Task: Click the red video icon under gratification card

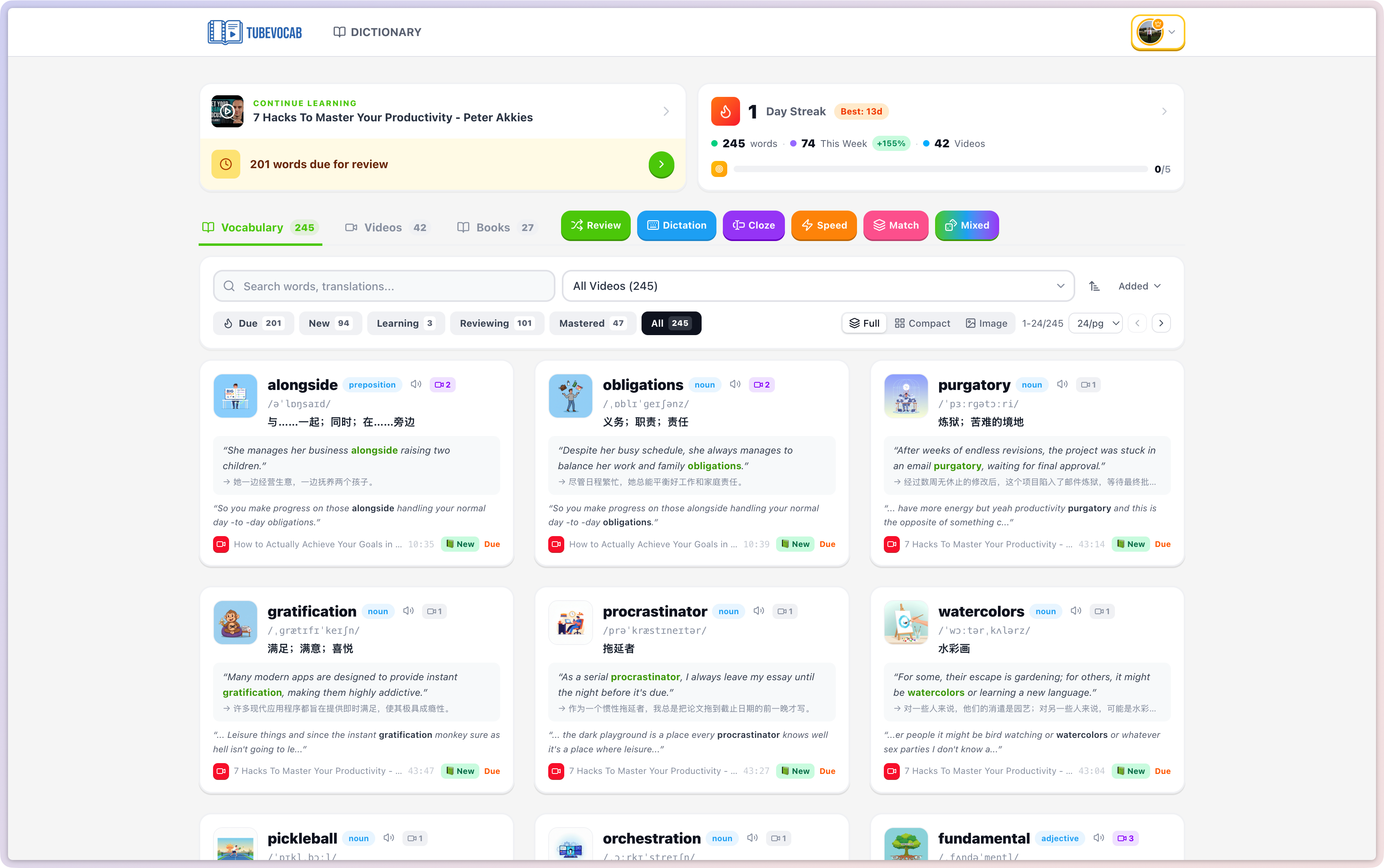Action: (221, 771)
